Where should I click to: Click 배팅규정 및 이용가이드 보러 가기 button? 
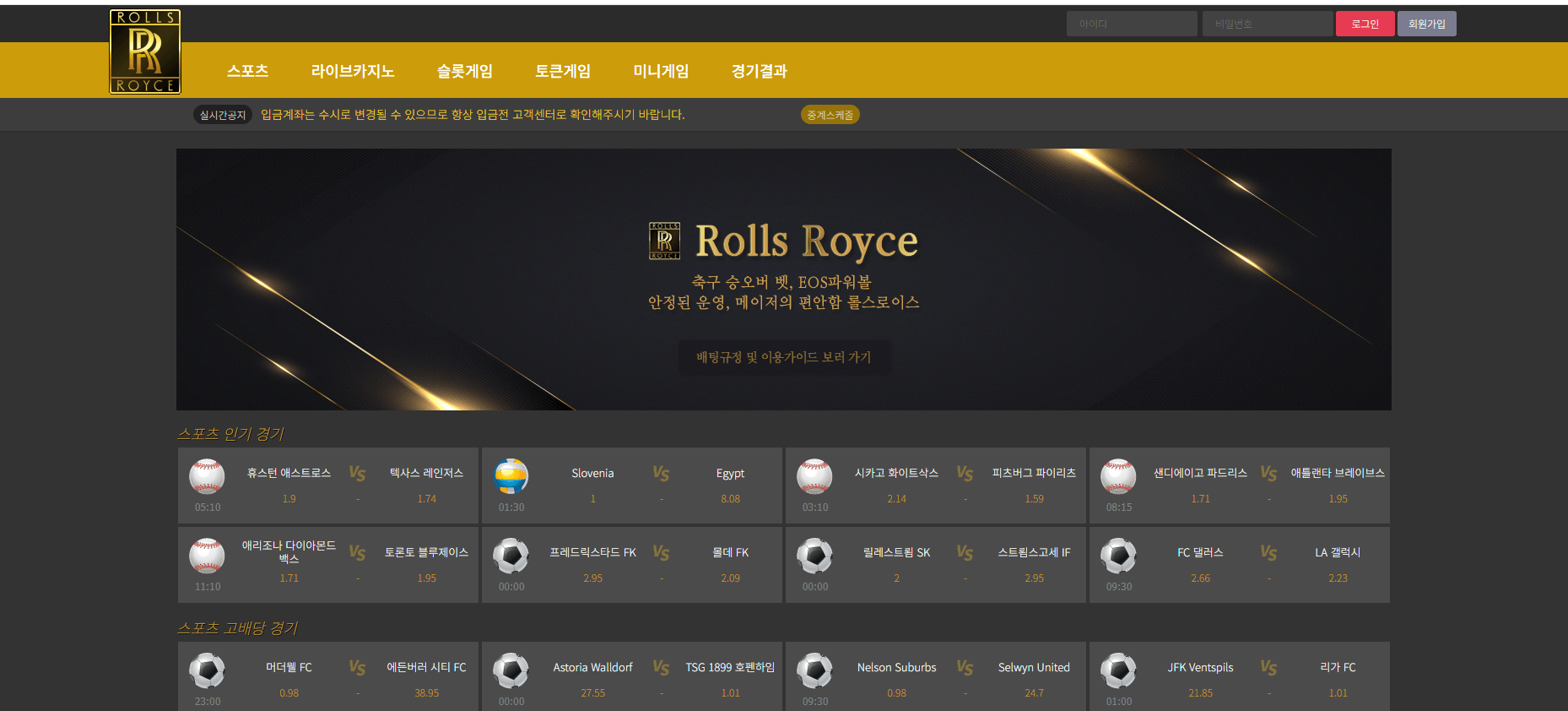point(784,357)
